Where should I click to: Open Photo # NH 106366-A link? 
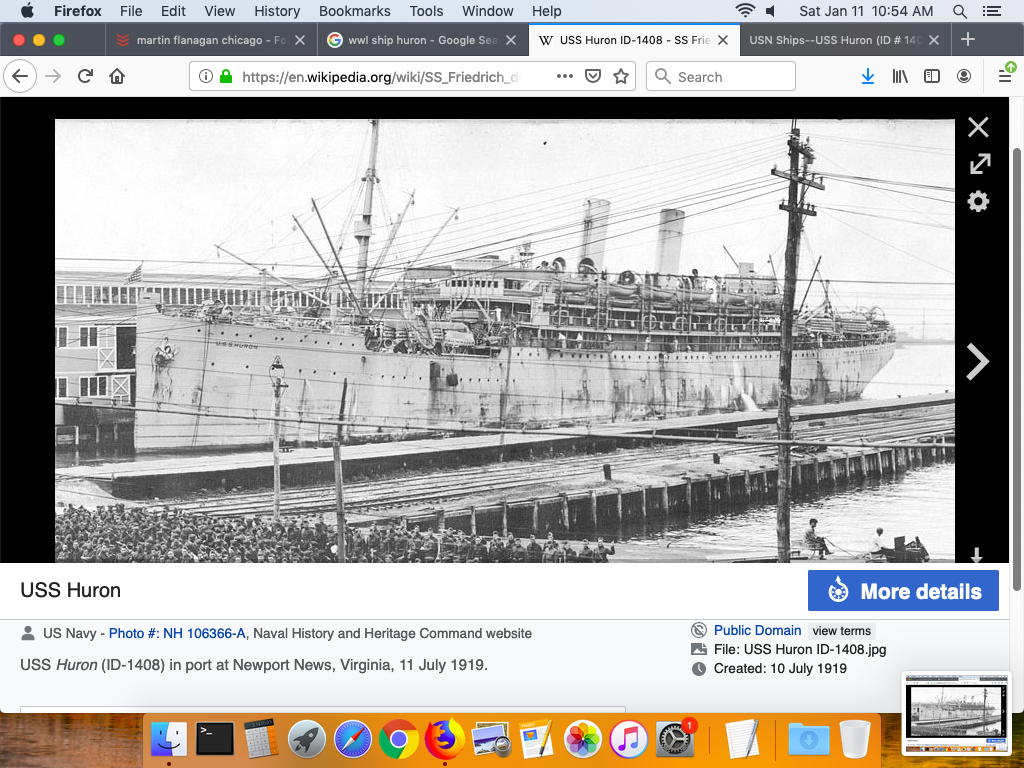click(177, 633)
